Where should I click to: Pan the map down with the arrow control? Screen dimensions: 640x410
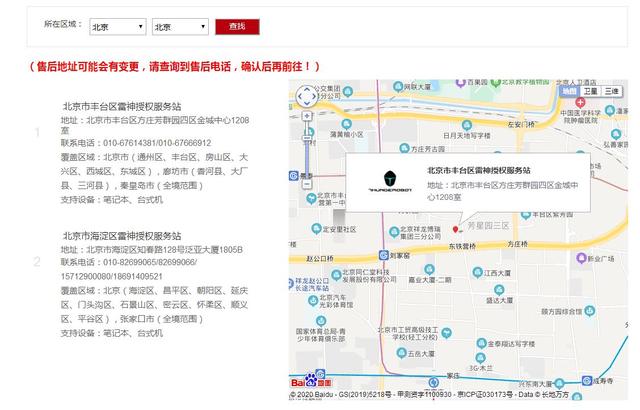[306, 103]
